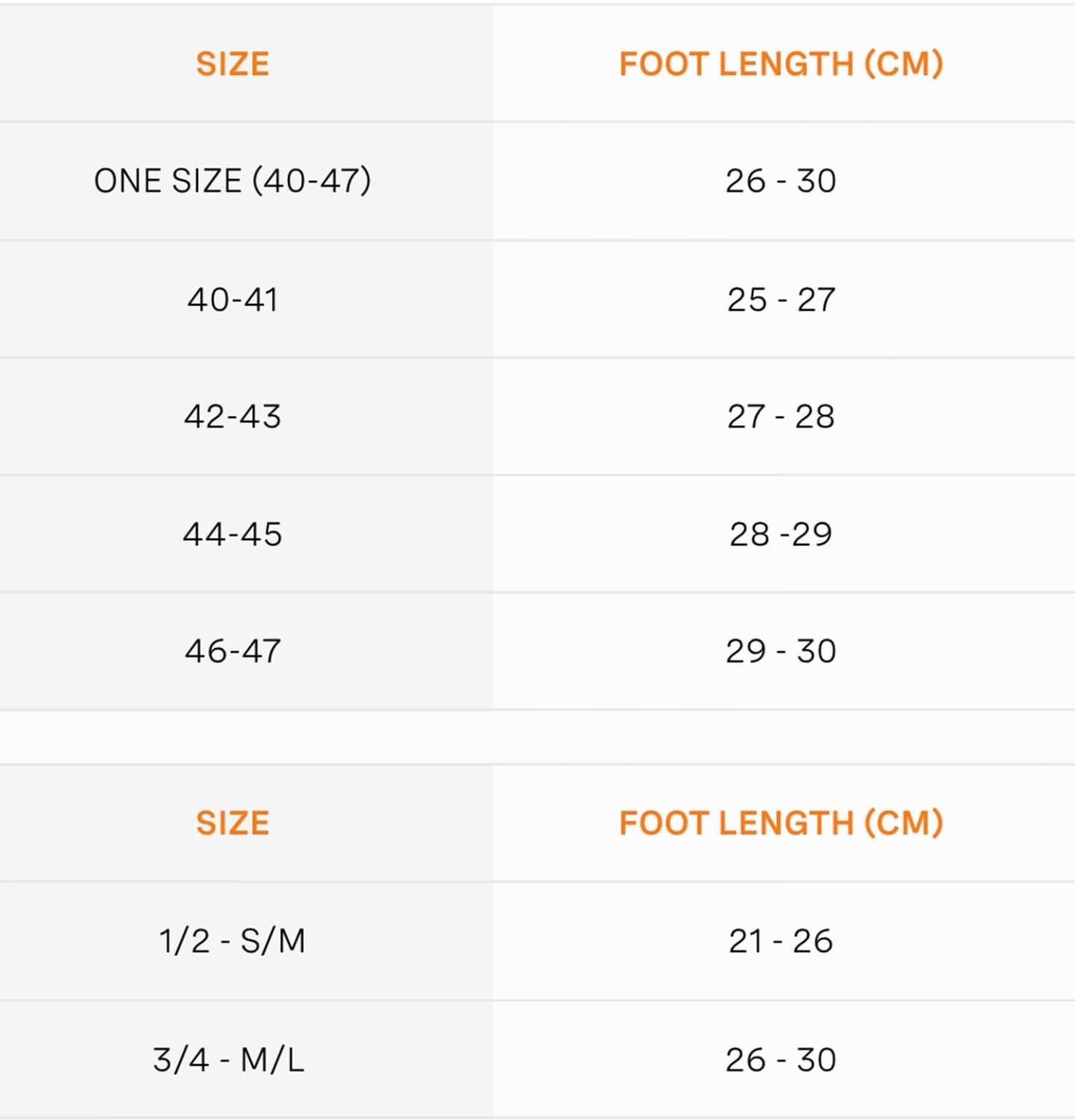The width and height of the screenshot is (1075, 1120).
Task: Select the 44-45 size cell
Action: click(232, 534)
